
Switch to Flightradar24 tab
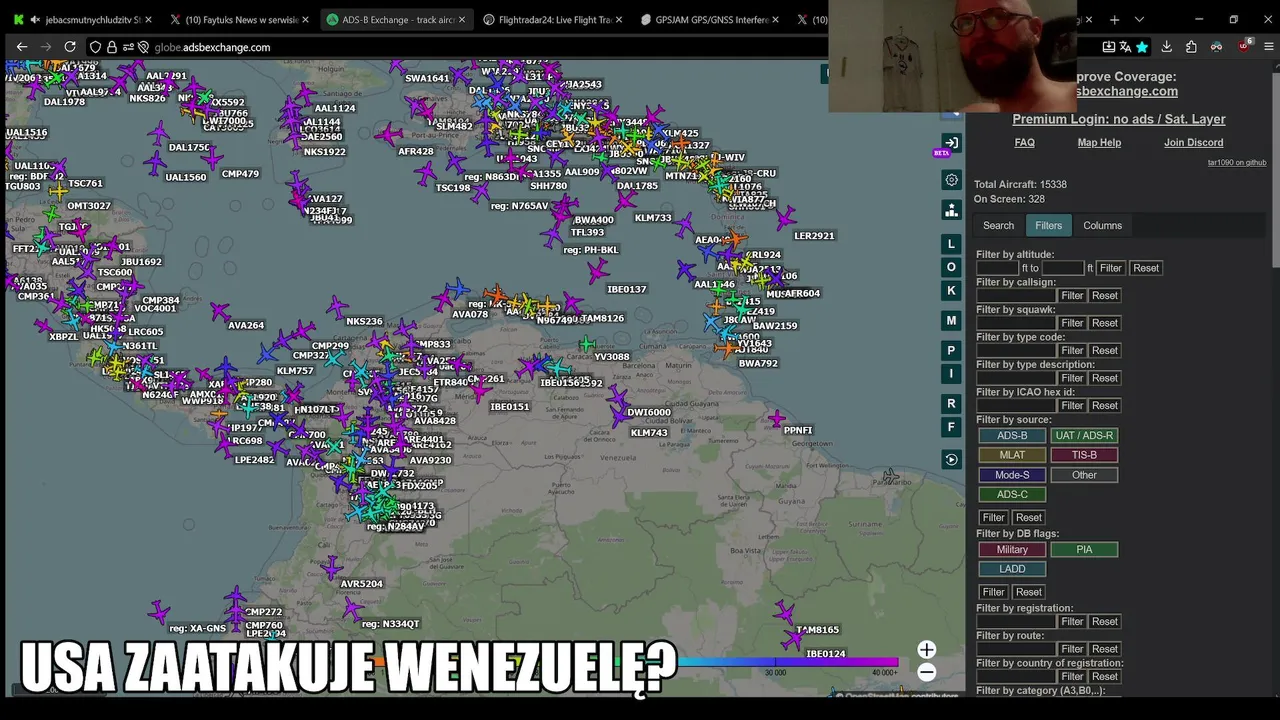(551, 19)
